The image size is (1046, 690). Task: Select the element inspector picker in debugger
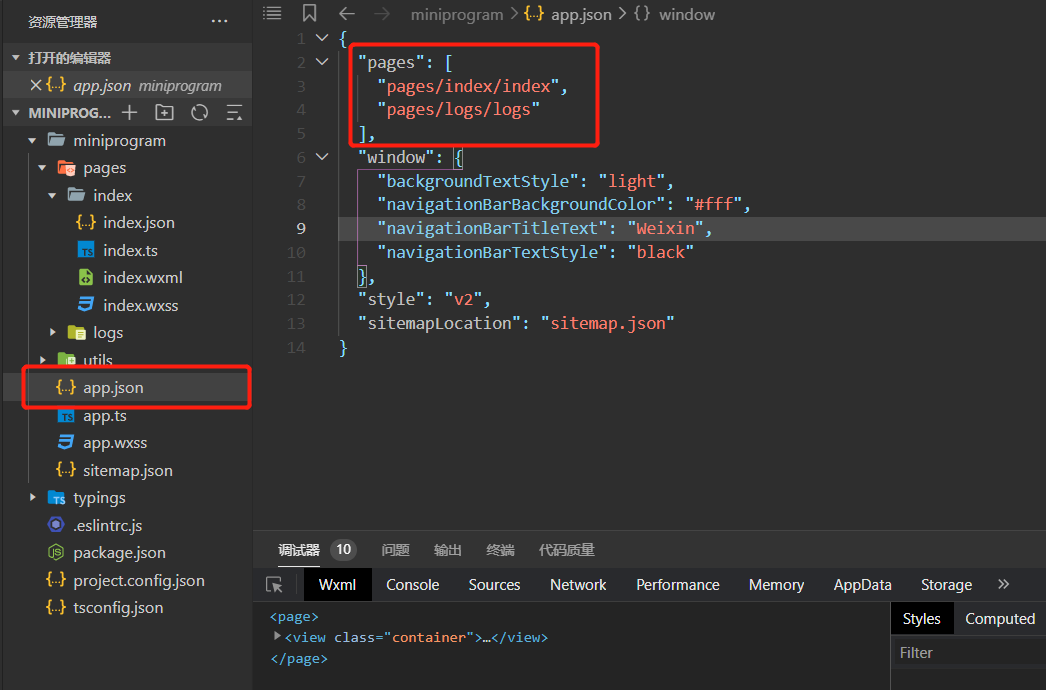pos(274,585)
